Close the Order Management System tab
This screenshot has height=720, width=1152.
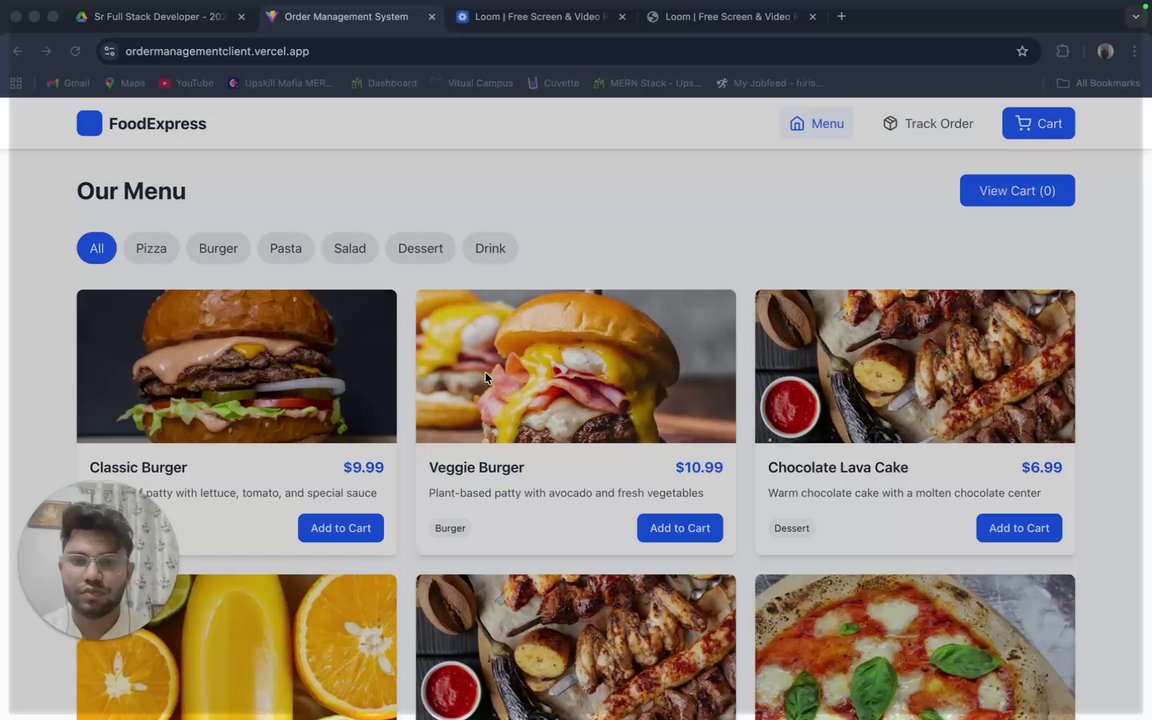coord(431,17)
